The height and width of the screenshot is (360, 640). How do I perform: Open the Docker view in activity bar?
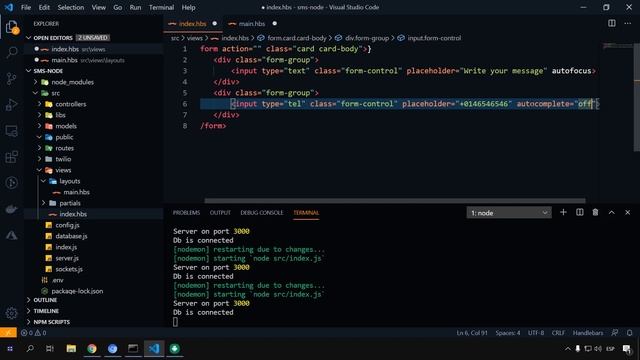click(x=11, y=209)
